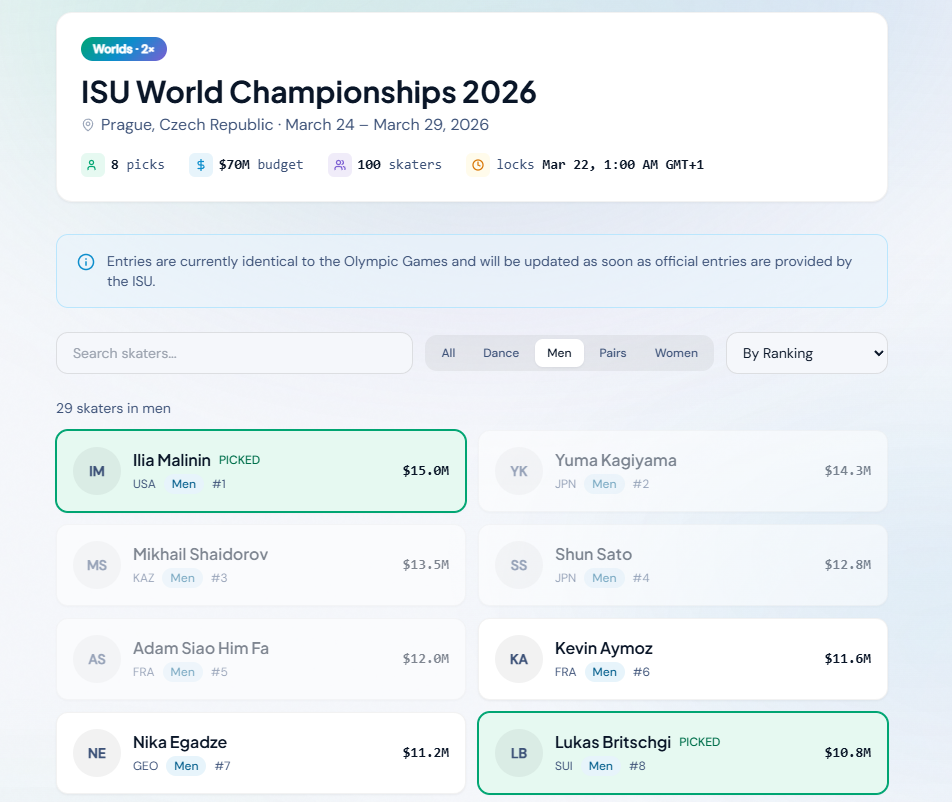Click the KA avatar for Kevin Aymoz
Screen dimensions: 952x802
[518, 659]
